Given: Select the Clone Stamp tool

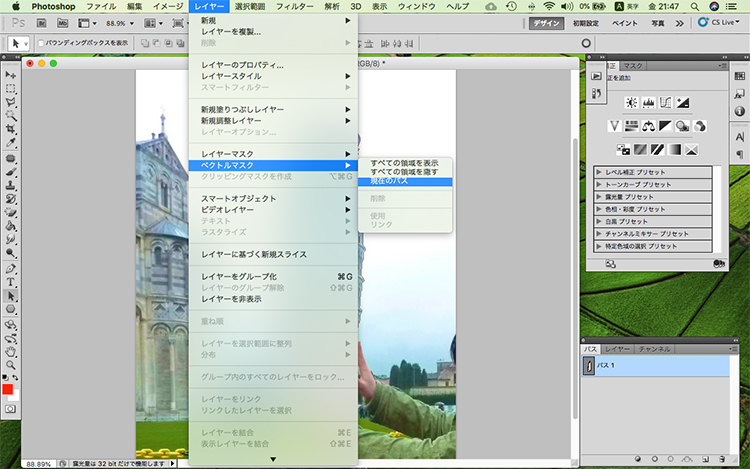Looking at the screenshot, I should 11,185.
